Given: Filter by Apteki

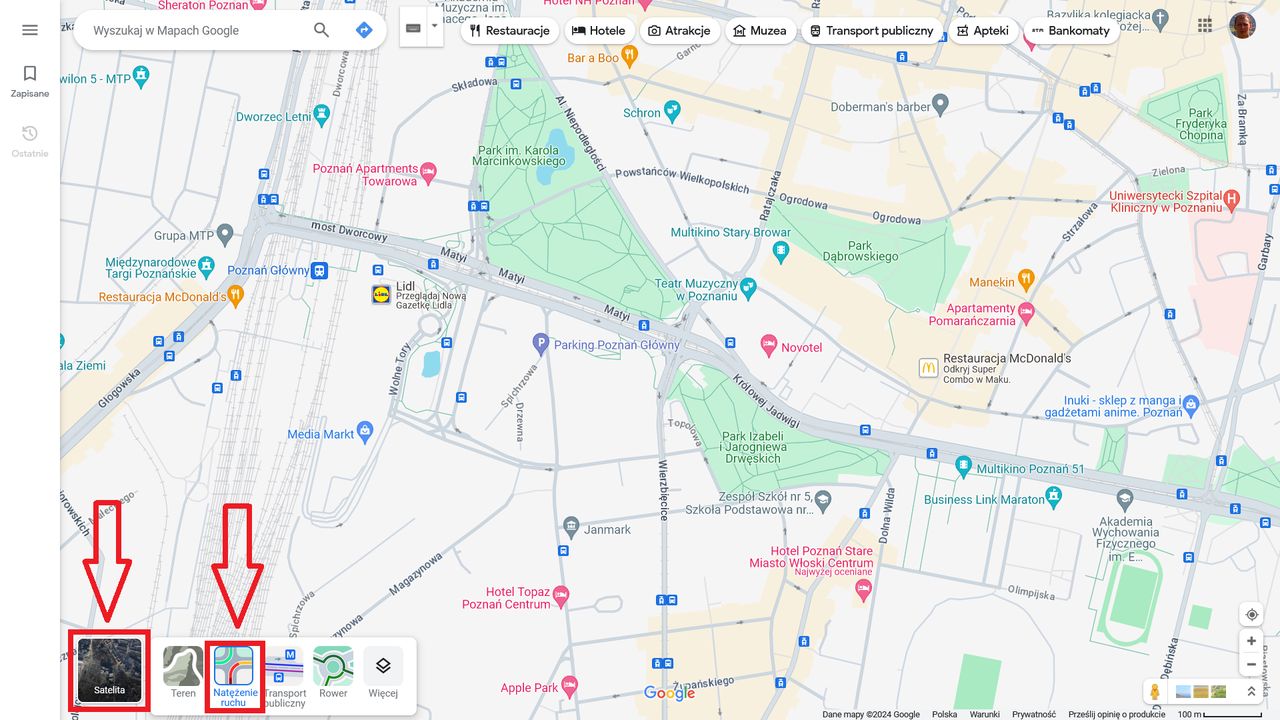Looking at the screenshot, I should 982,30.
